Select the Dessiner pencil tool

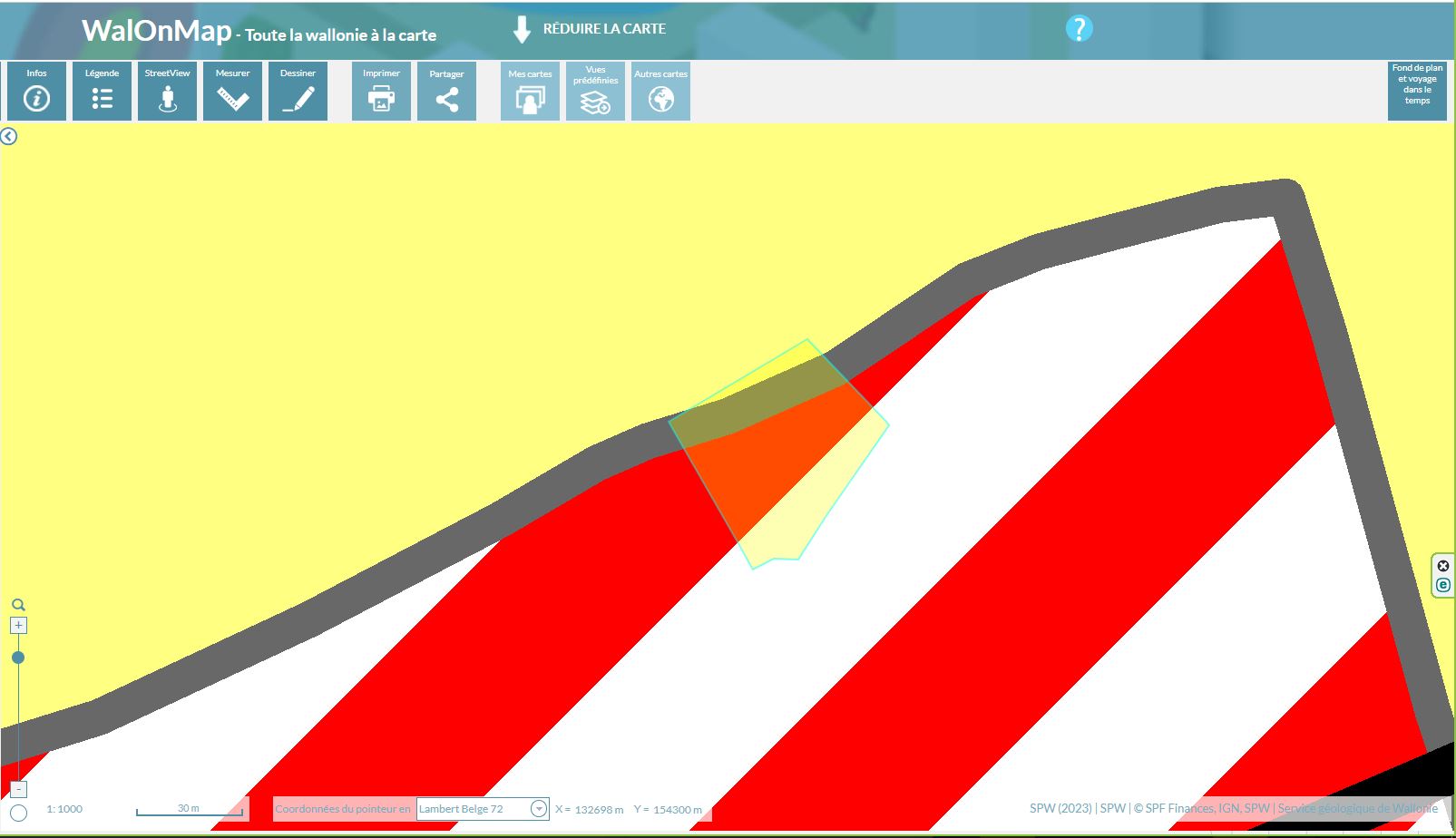coord(298,91)
